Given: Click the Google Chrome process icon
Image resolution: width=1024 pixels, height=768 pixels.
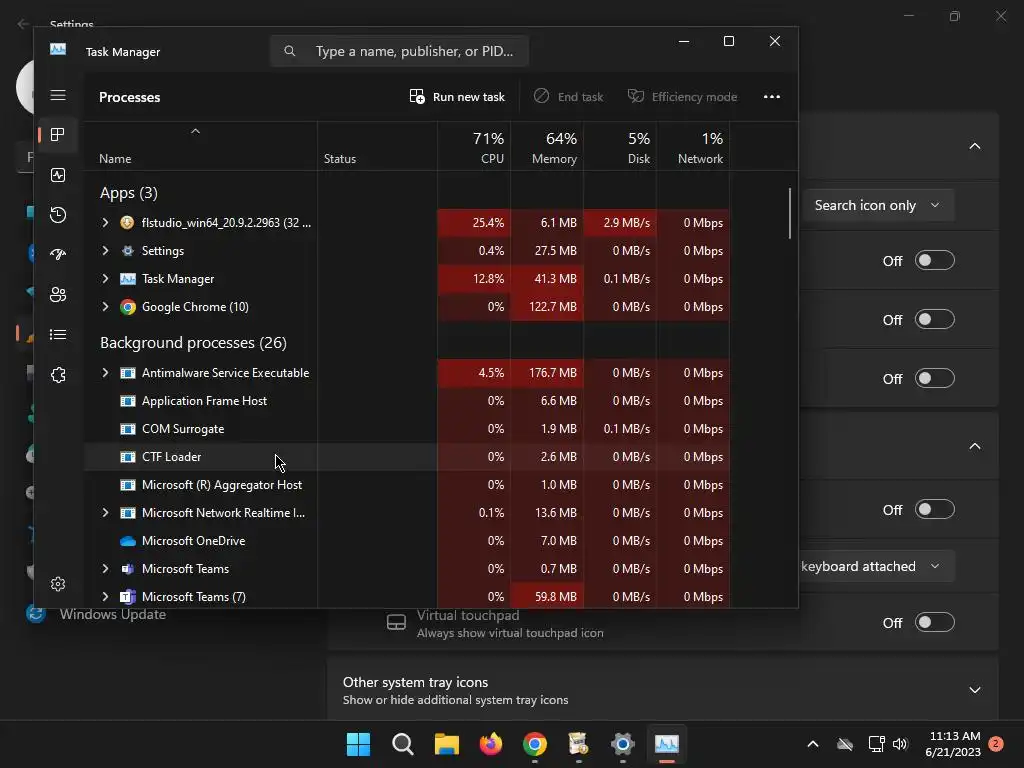Looking at the screenshot, I should [x=127, y=307].
